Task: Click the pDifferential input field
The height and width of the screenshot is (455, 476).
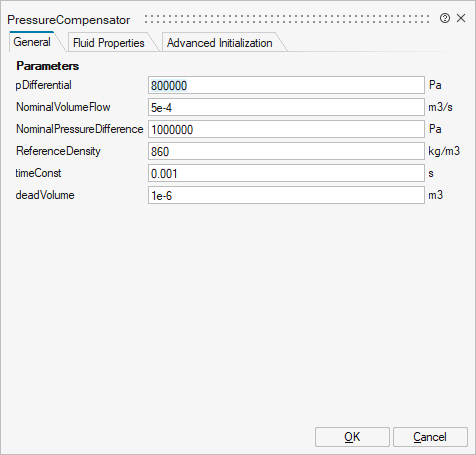Action: pos(286,85)
